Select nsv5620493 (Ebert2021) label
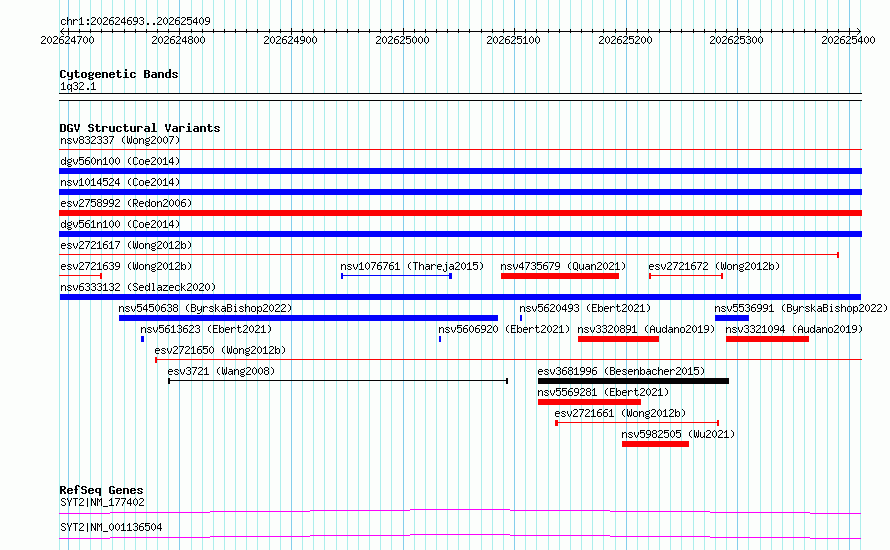Image resolution: width=890 pixels, height=550 pixels. pyautogui.click(x=585, y=308)
